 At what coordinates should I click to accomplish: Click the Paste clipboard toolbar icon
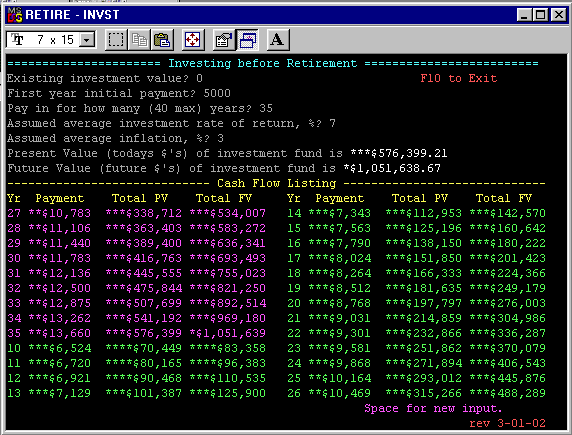click(162, 40)
